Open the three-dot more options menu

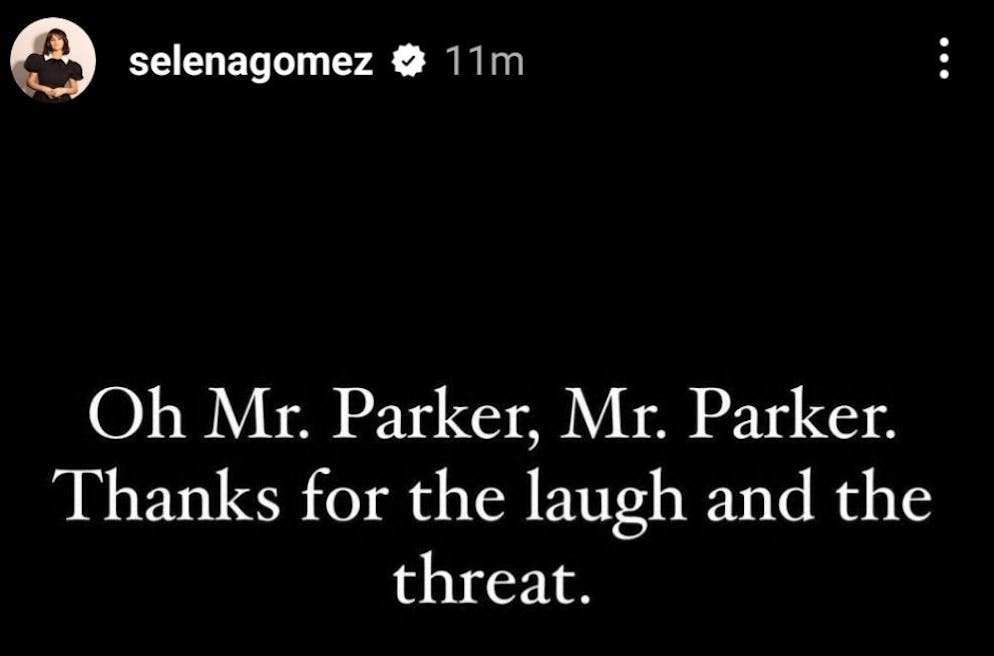[943, 61]
